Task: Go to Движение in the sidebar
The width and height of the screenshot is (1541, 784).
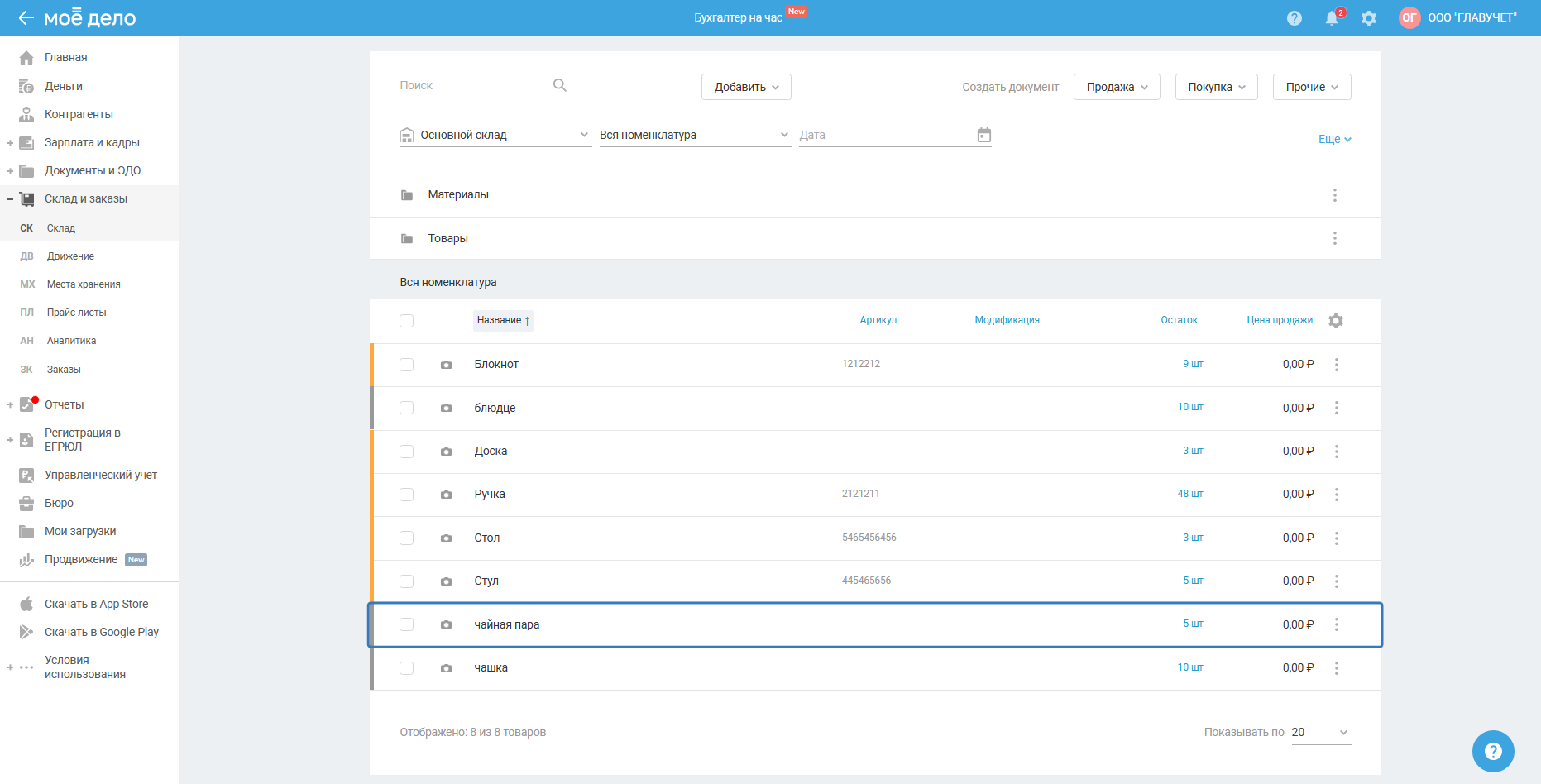Action: (70, 256)
